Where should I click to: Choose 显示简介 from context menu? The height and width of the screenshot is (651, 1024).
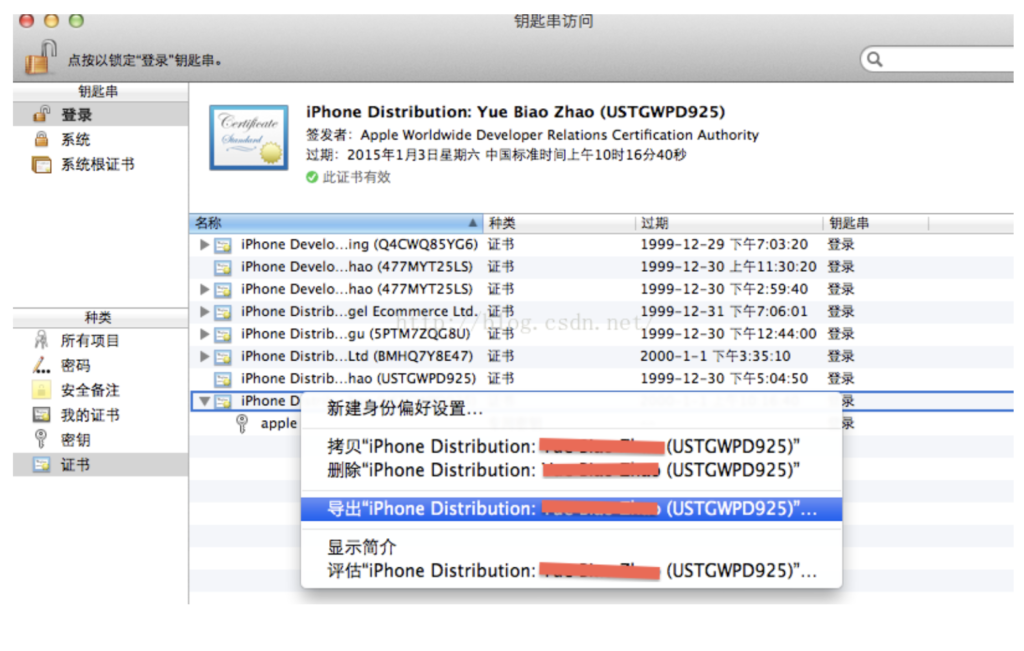(x=571, y=547)
